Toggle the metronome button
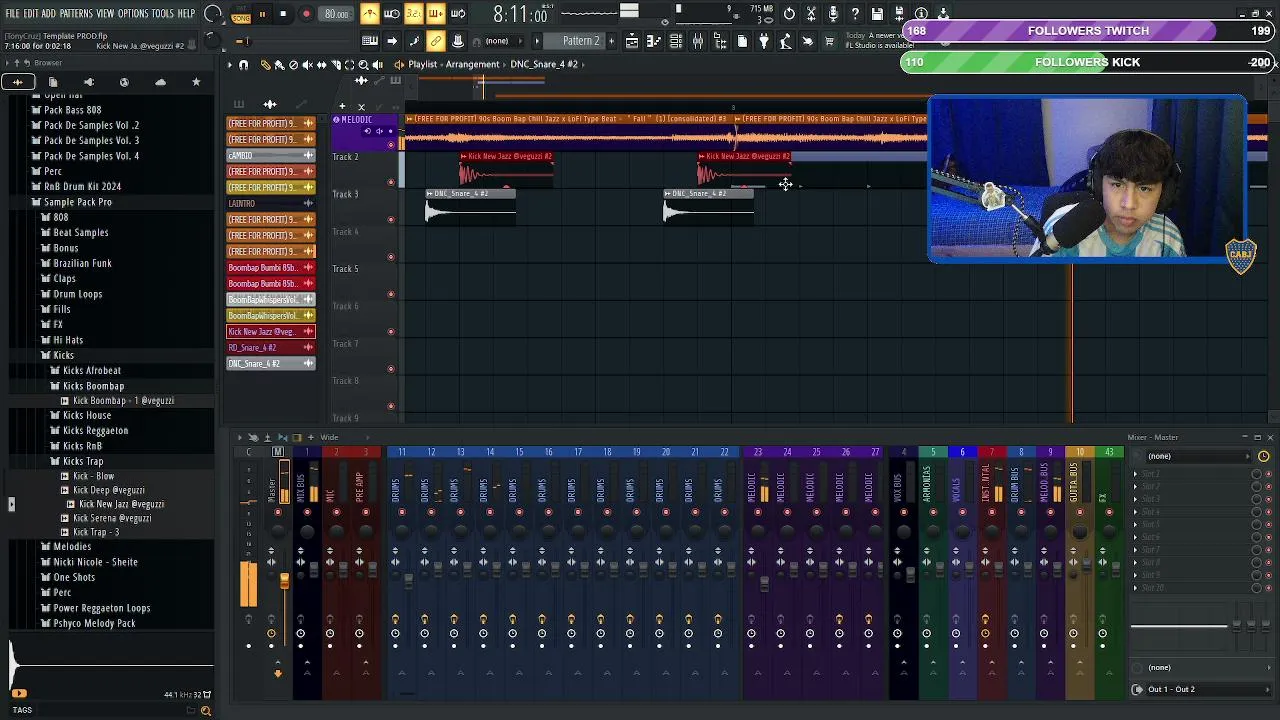The image size is (1280, 720). click(x=370, y=14)
